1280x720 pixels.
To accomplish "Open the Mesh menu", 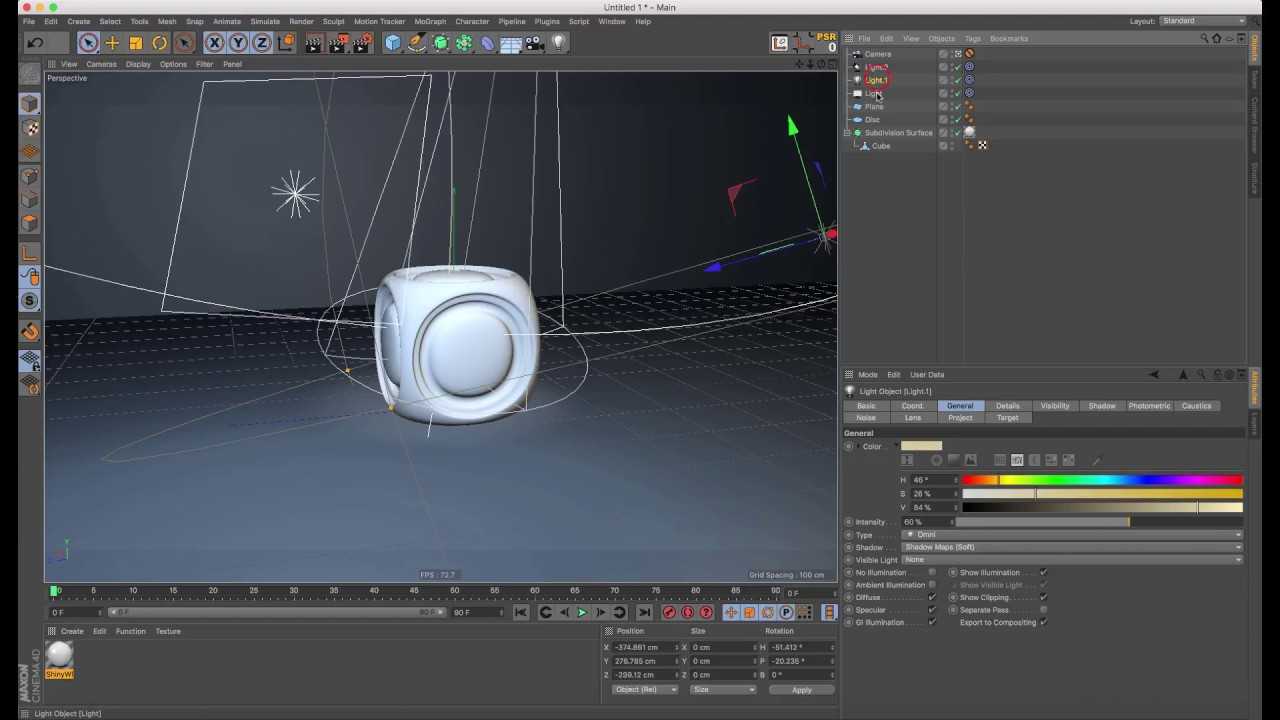I will click(167, 21).
